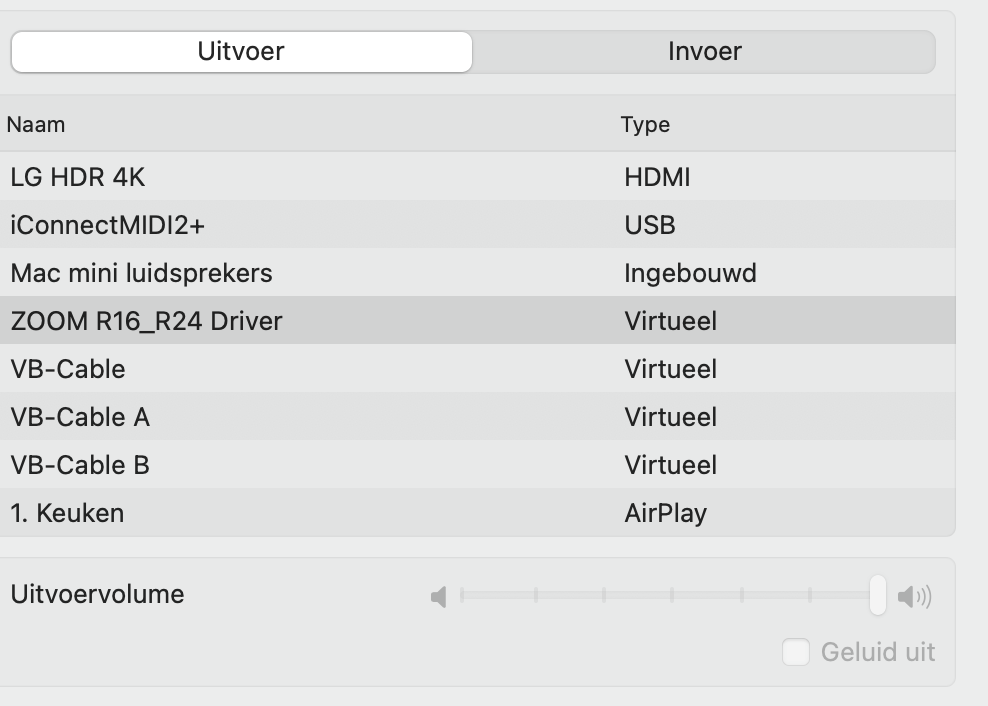The image size is (988, 706).
Task: Click the Uitvoervolume slider knob
Action: (877, 595)
